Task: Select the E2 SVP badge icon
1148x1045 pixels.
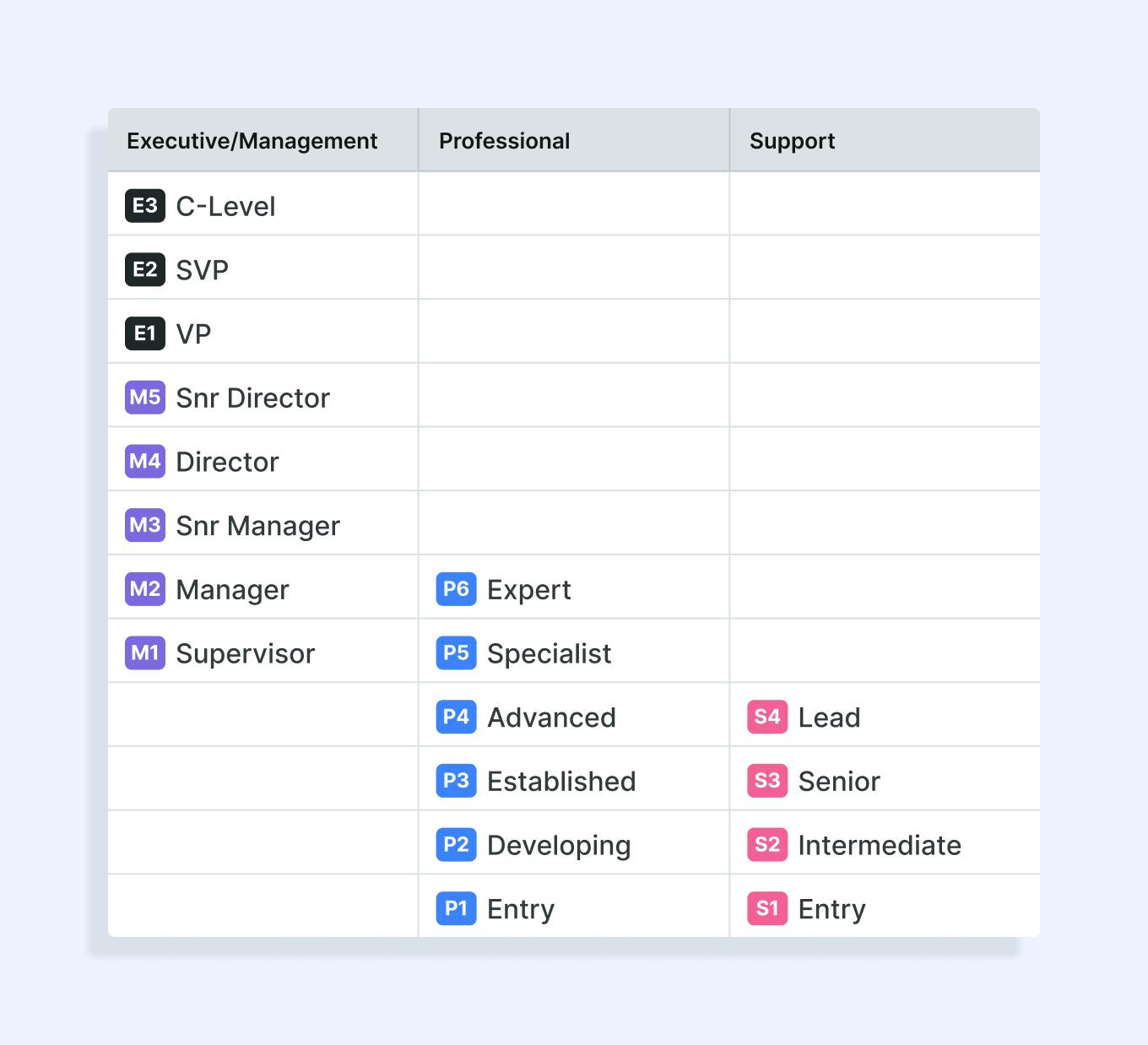Action: click(145, 270)
